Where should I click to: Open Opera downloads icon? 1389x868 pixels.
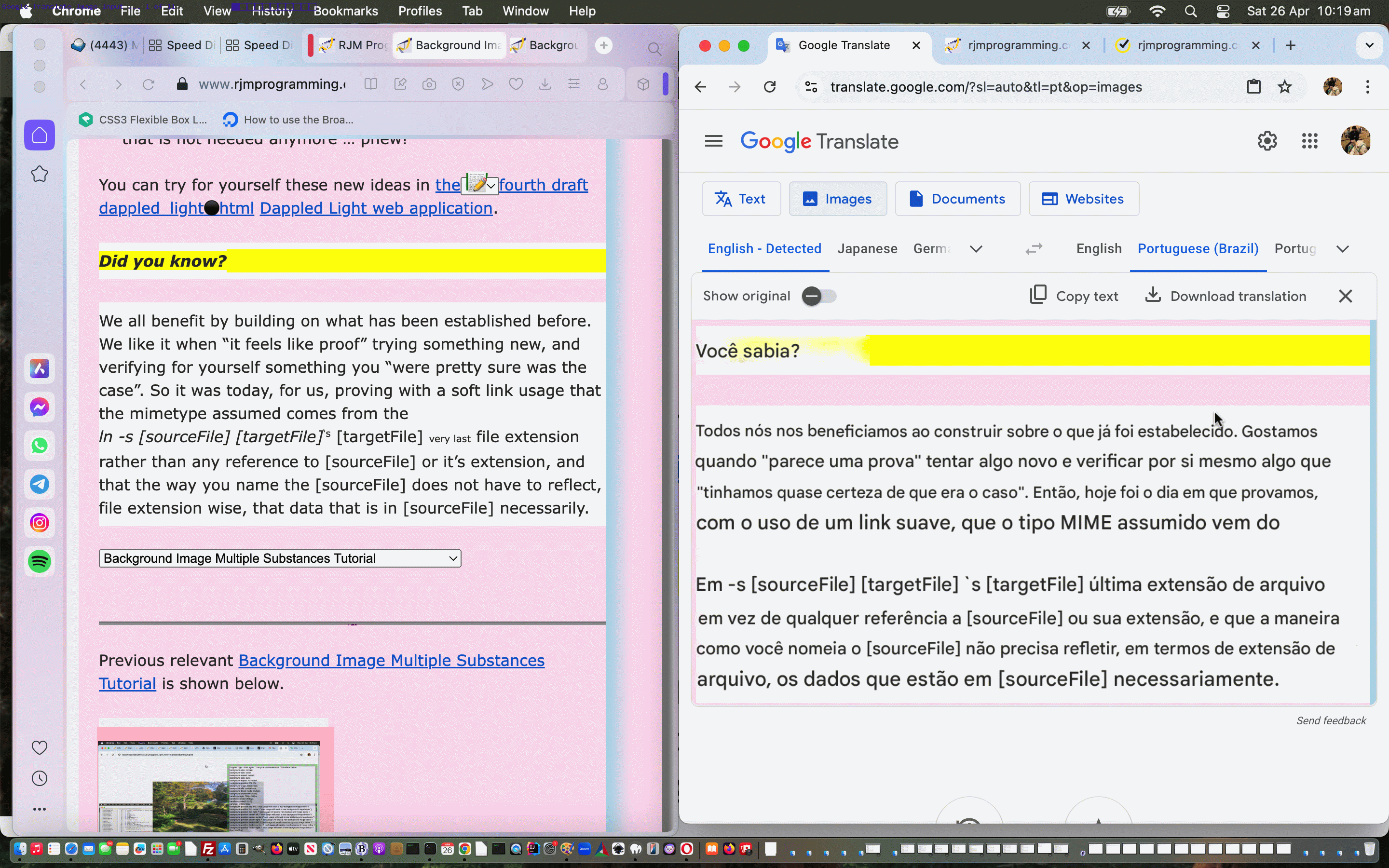tap(545, 84)
